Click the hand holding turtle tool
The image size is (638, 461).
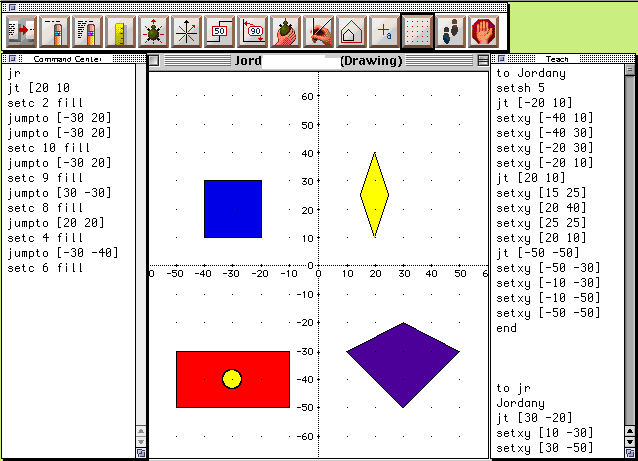tap(285, 31)
